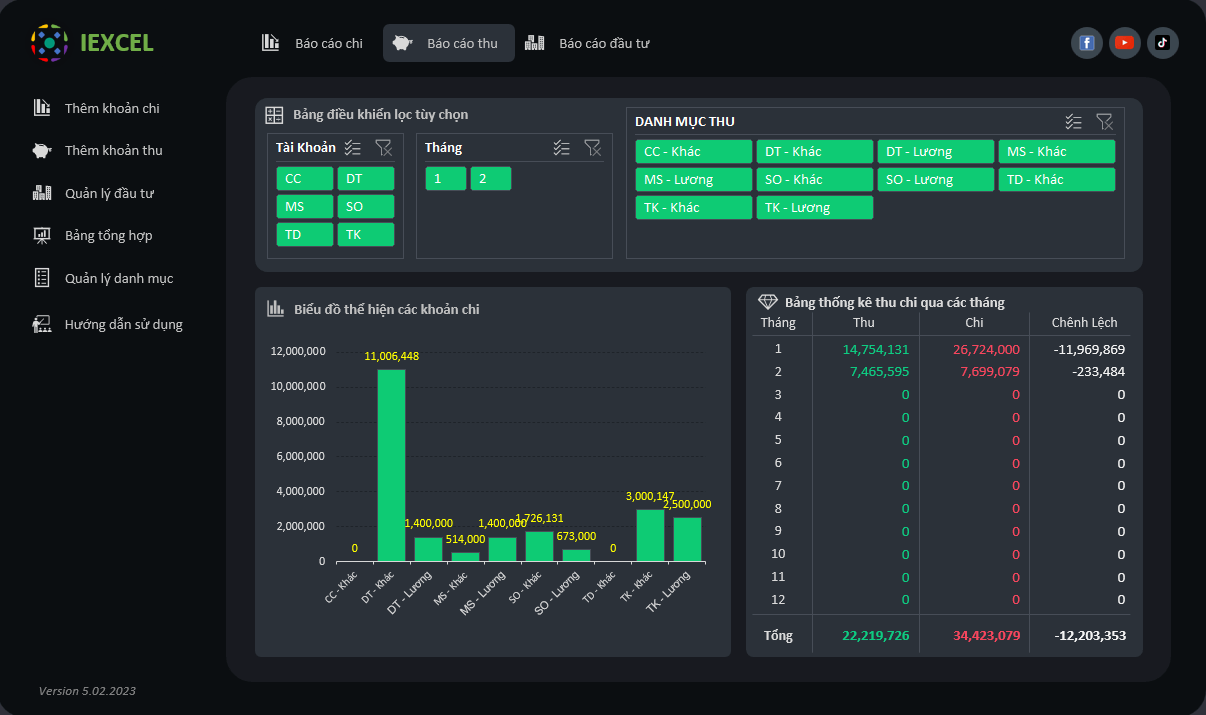Viewport: 1206px width, 715px height.
Task: Click the total difference -12,203,353
Action: pyautogui.click(x=1090, y=635)
